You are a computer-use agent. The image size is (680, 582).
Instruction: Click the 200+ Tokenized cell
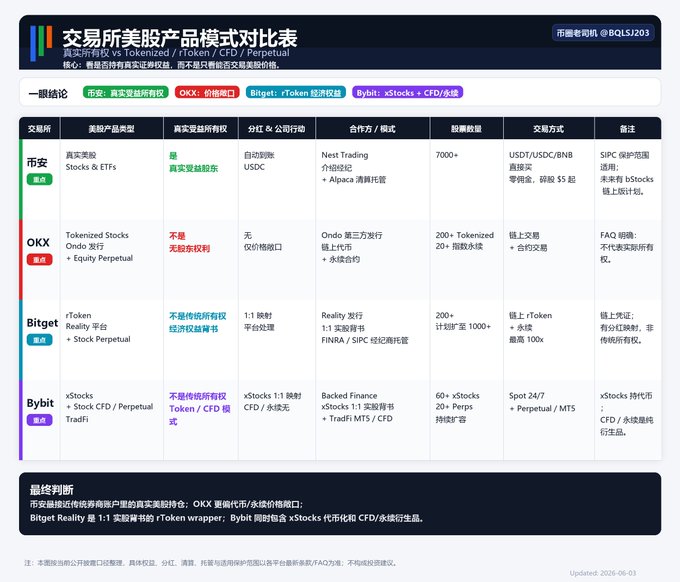[464, 235]
